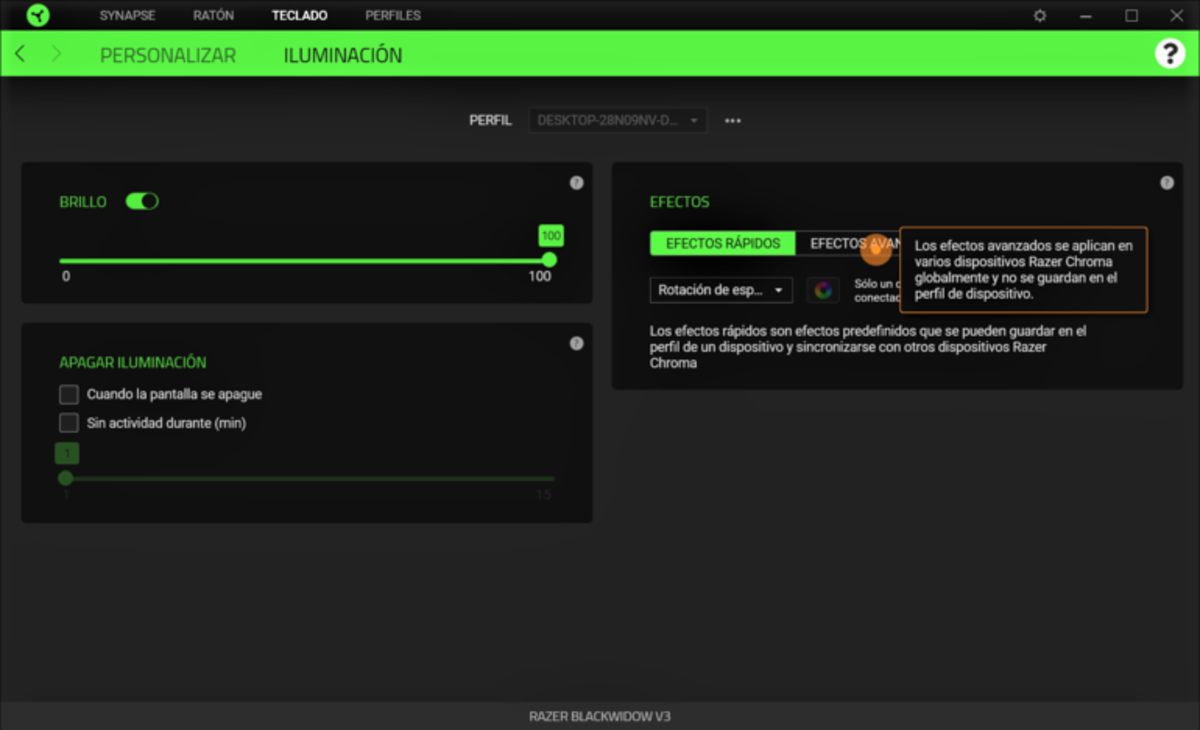Open the help question mark icon
The image size is (1200, 730).
pyautogui.click(x=1170, y=52)
